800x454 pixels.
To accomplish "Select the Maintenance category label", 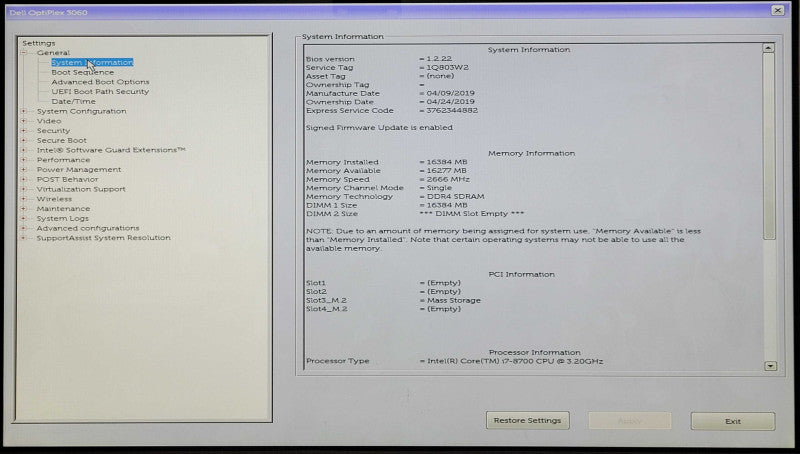I will [63, 209].
